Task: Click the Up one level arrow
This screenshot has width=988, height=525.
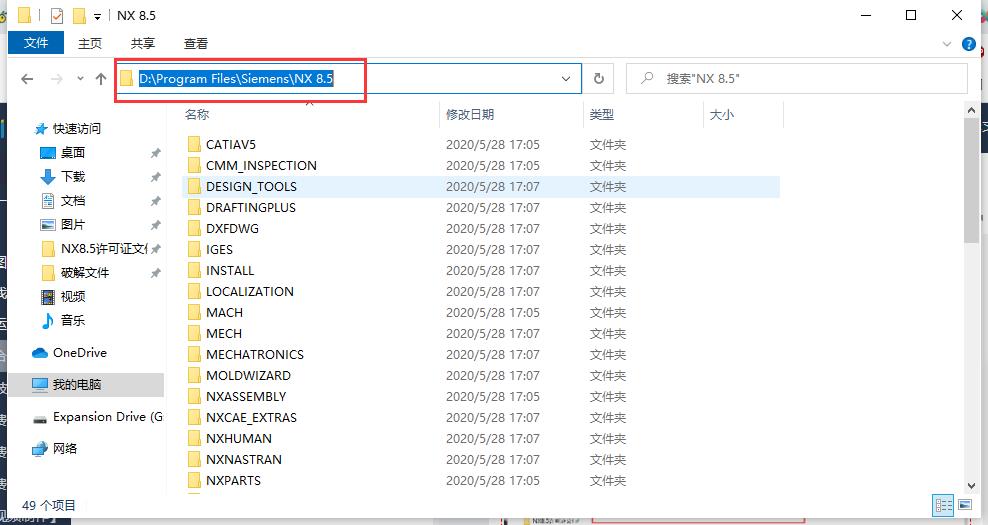Action: click(101, 79)
